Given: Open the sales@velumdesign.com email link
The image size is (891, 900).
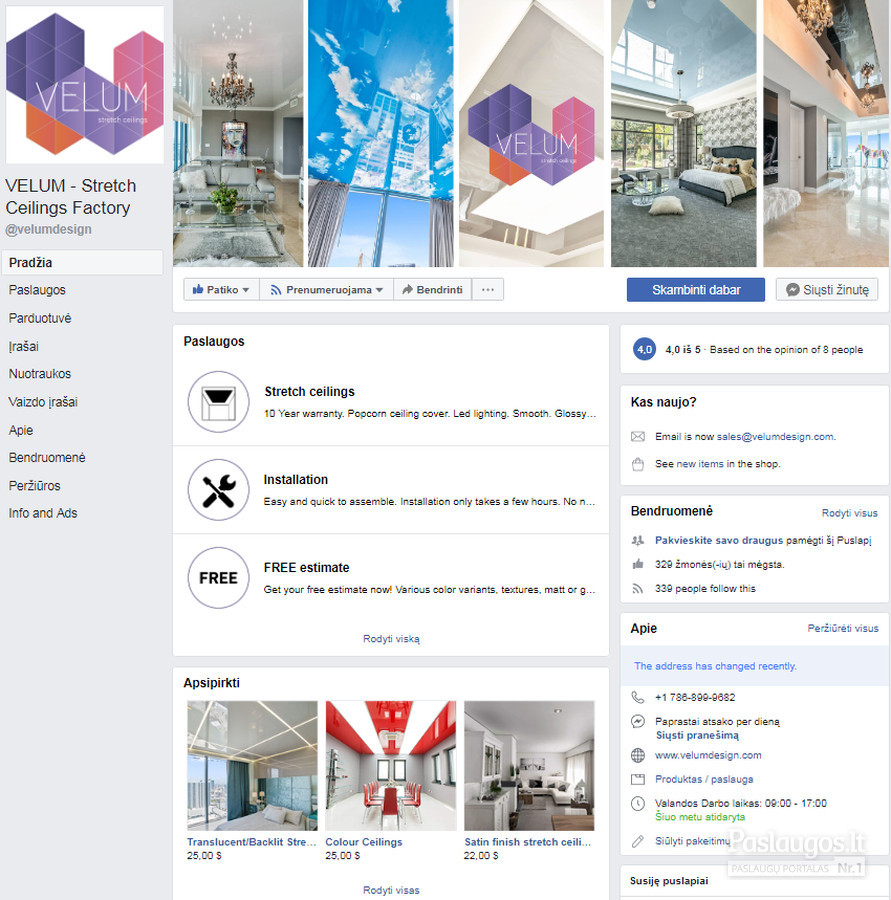Looking at the screenshot, I should 775,437.
